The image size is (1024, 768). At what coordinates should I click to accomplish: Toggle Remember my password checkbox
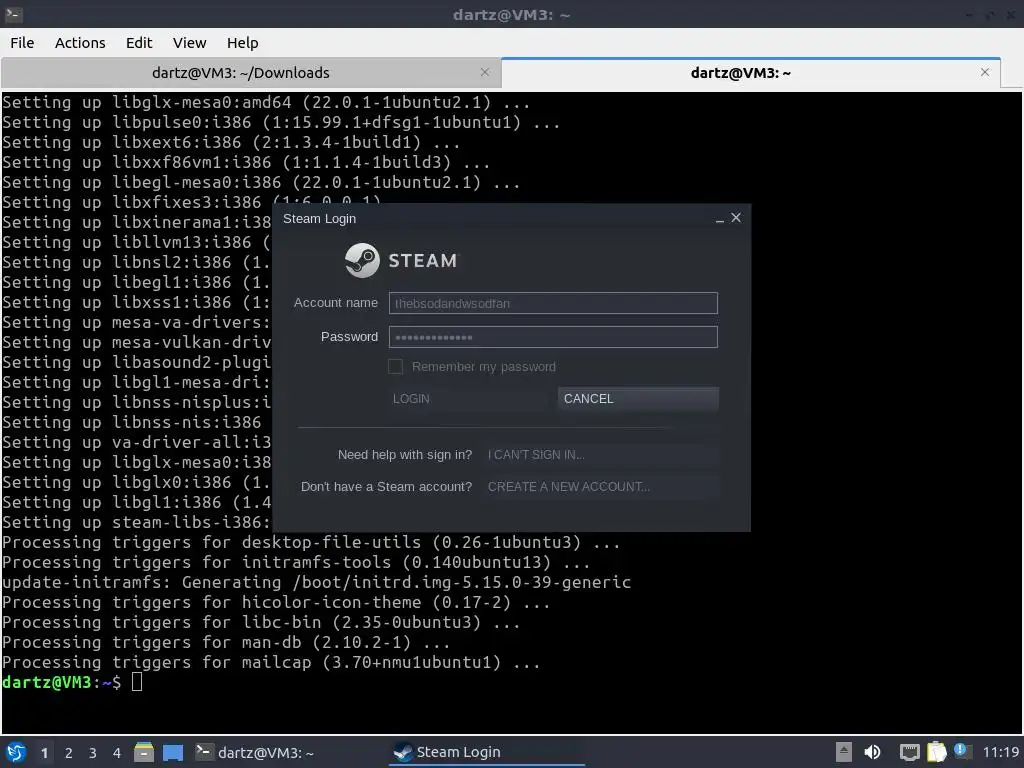[395, 366]
